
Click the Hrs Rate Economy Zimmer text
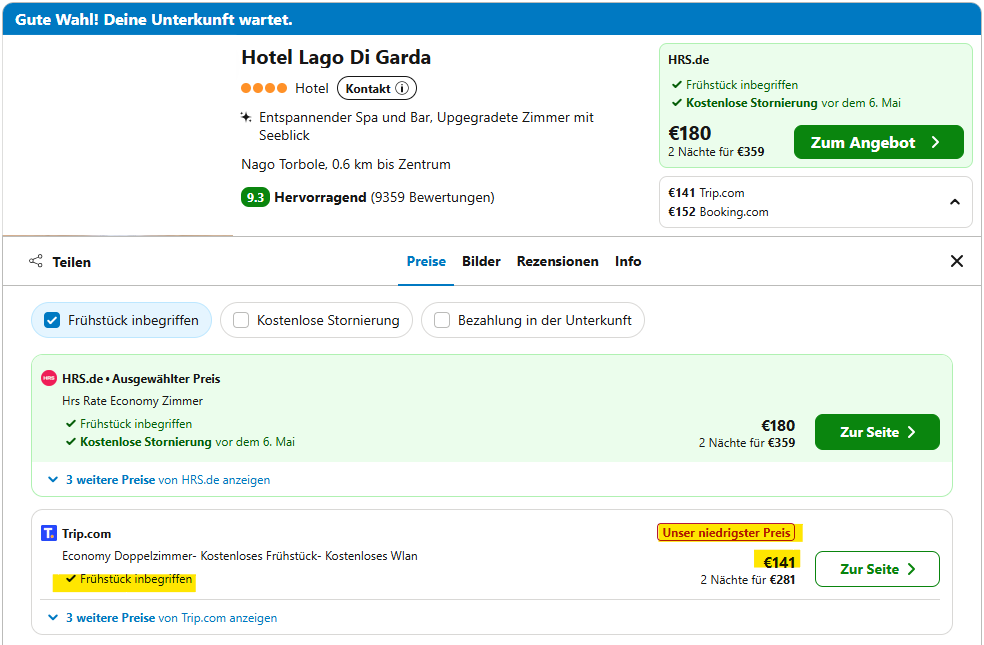point(132,401)
